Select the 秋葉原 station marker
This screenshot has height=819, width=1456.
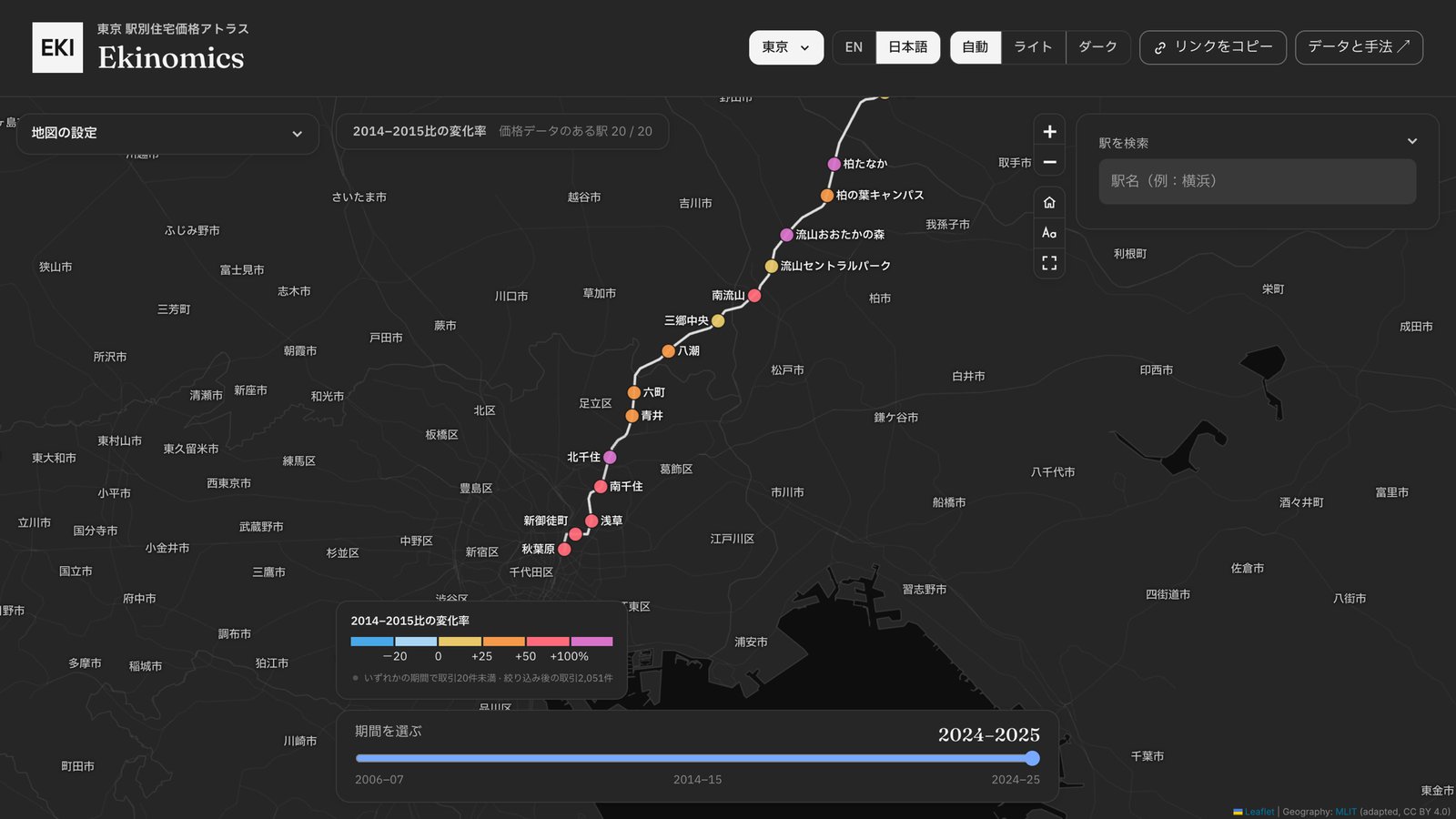(x=564, y=550)
